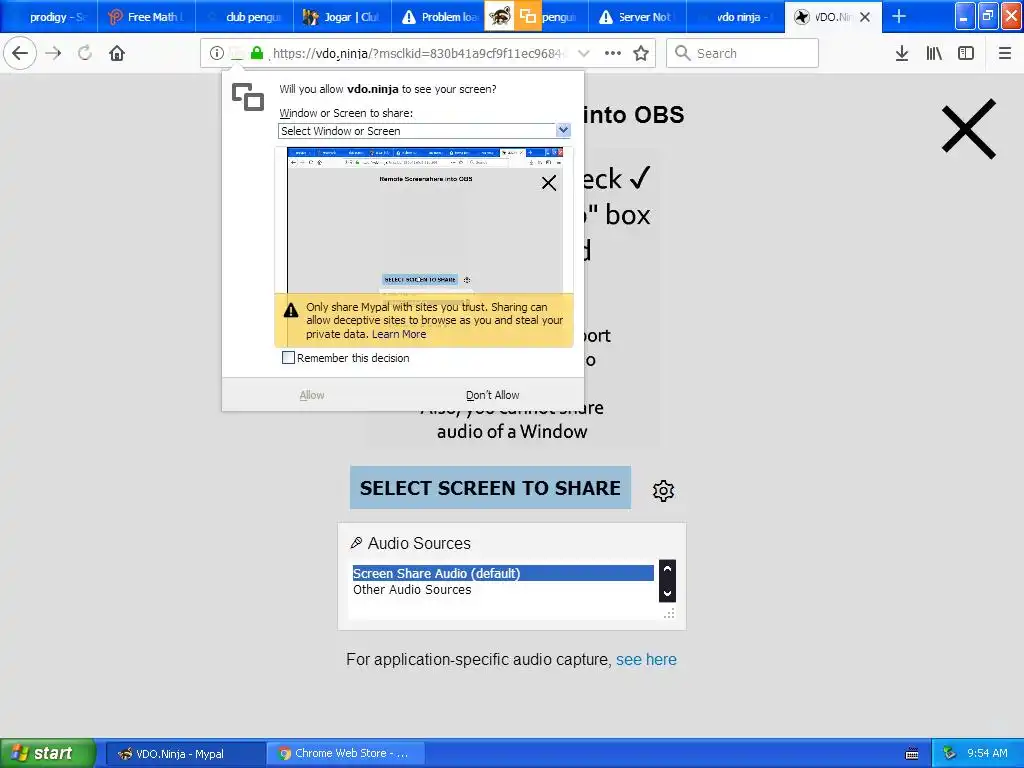Select Screen Share Audio (default) in the list

pyautogui.click(x=503, y=573)
